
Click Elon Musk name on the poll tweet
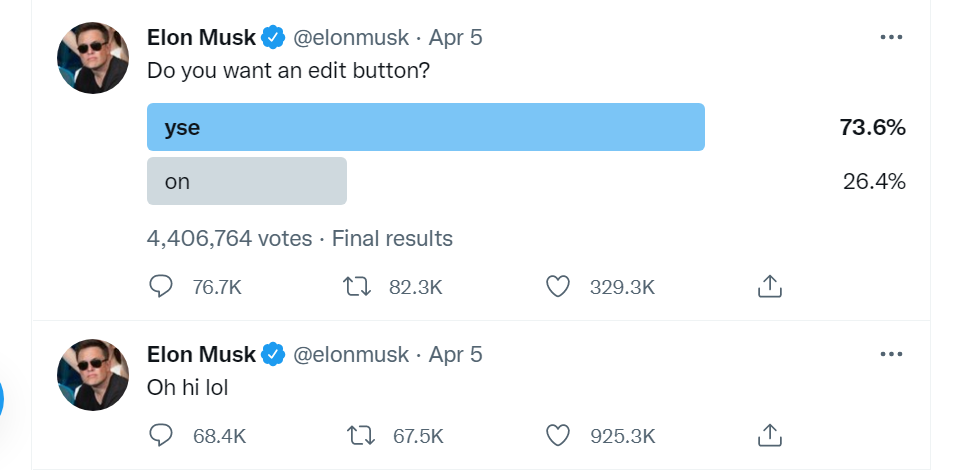(202, 38)
